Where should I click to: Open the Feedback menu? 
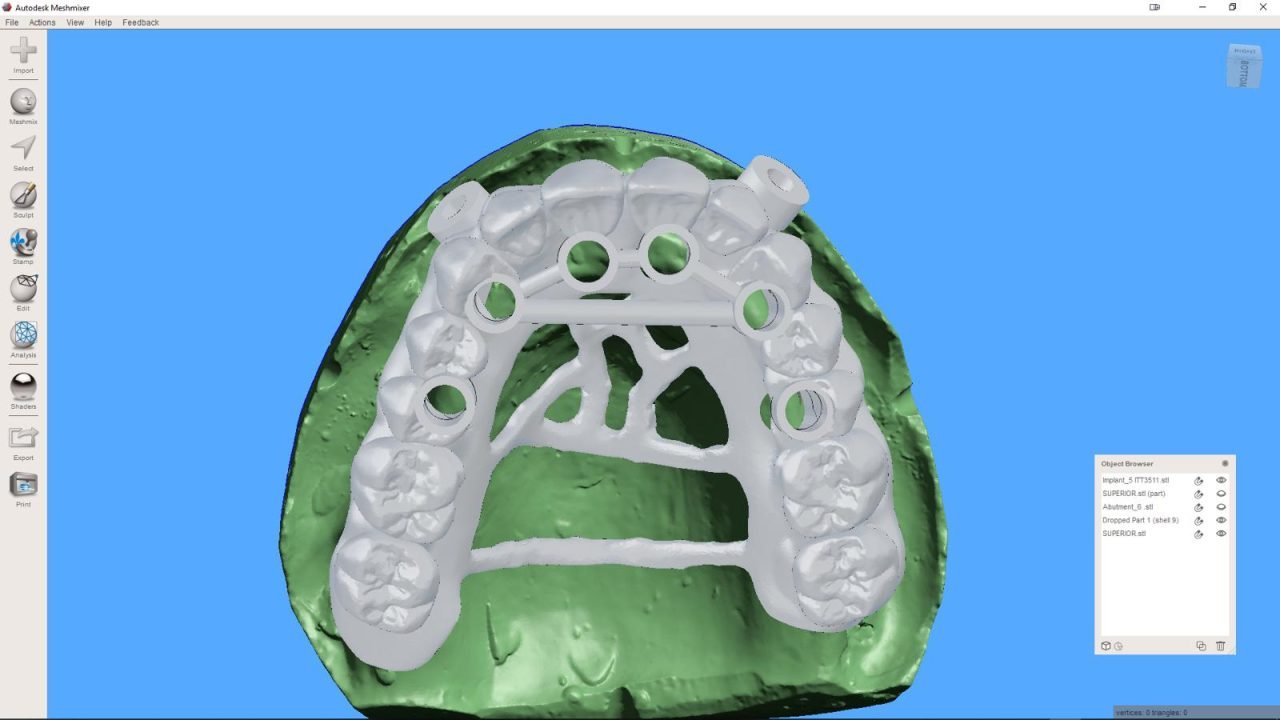[x=141, y=22]
